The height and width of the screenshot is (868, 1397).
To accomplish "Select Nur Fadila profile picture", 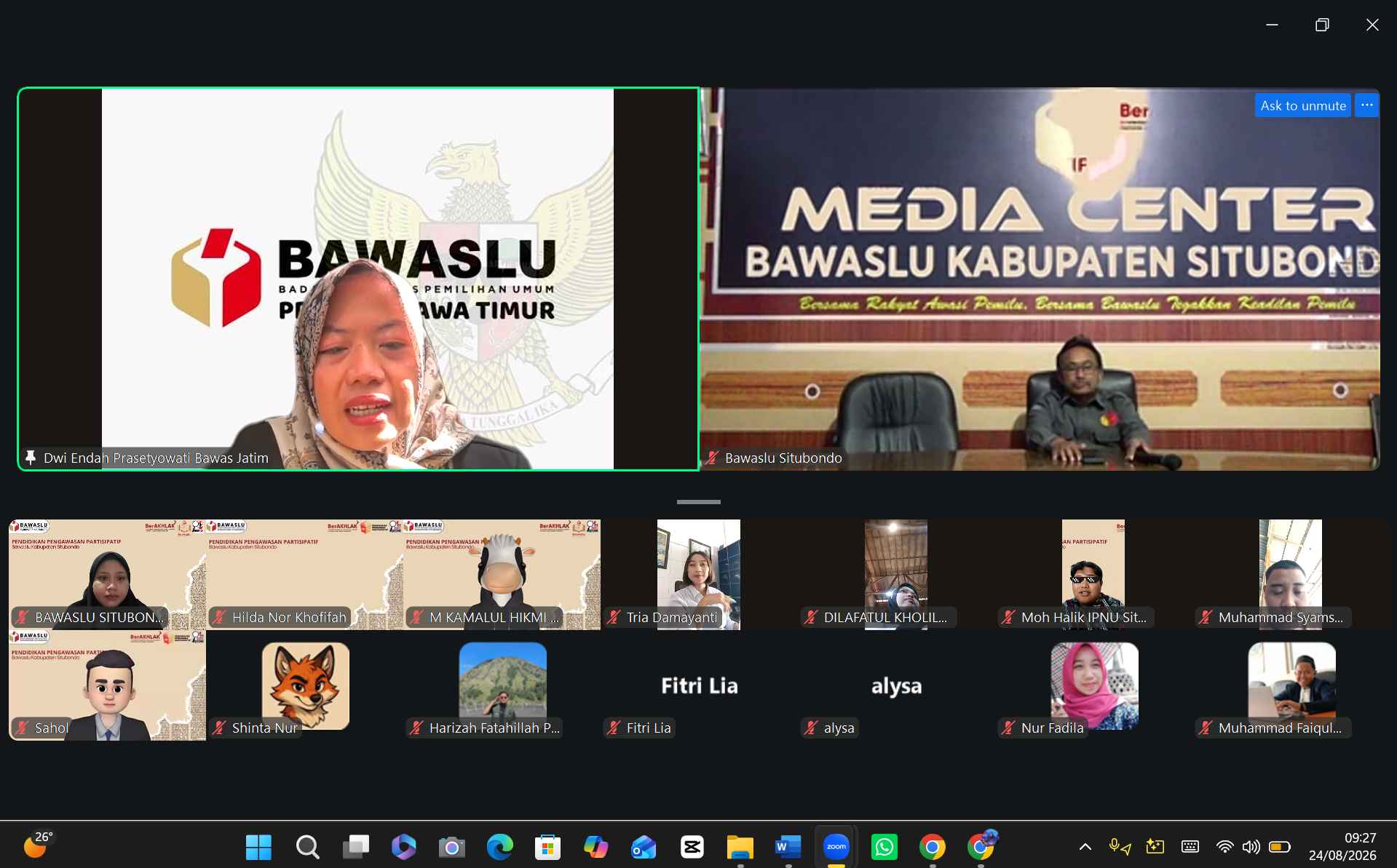I will point(1094,685).
